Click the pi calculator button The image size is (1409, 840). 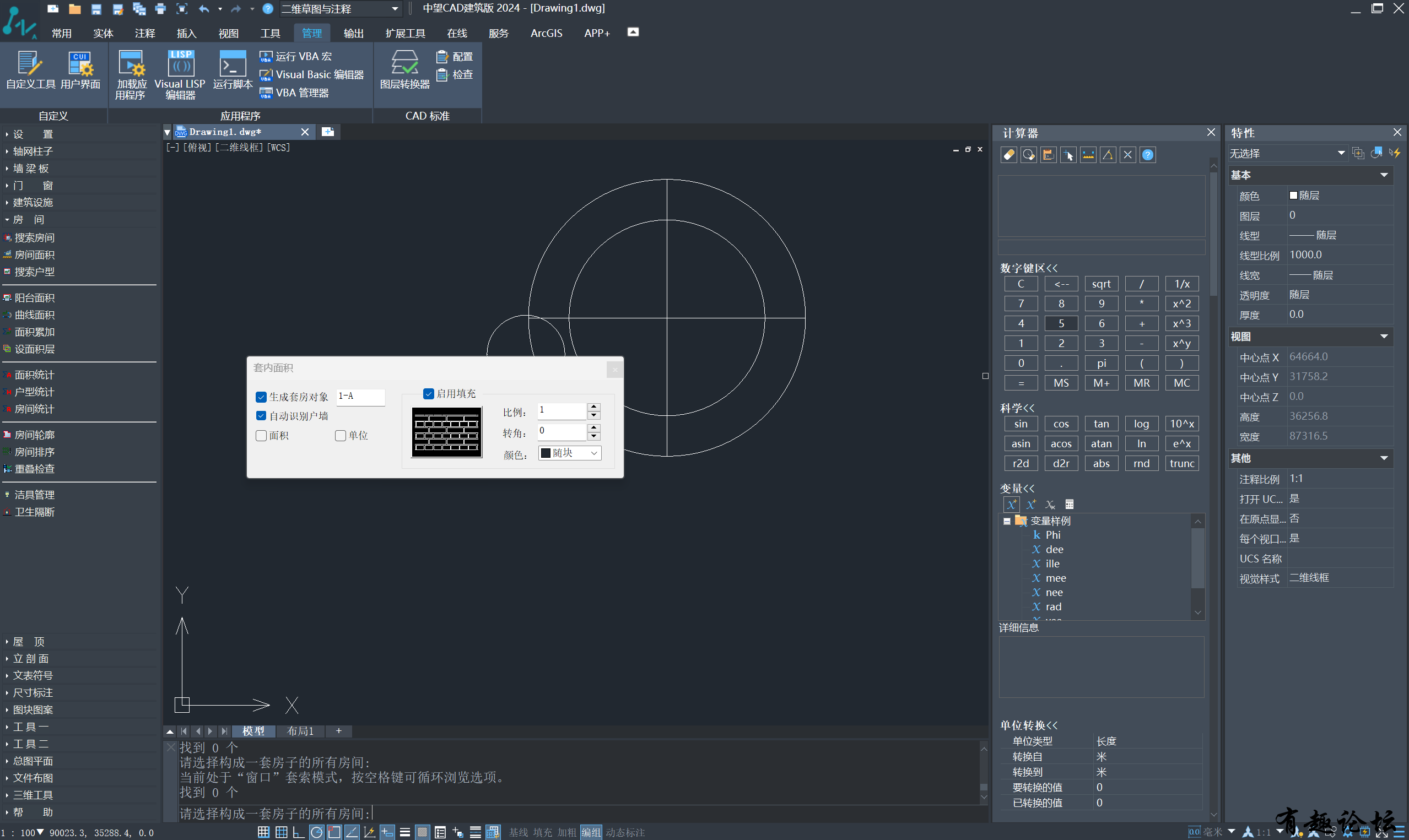coord(1101,364)
